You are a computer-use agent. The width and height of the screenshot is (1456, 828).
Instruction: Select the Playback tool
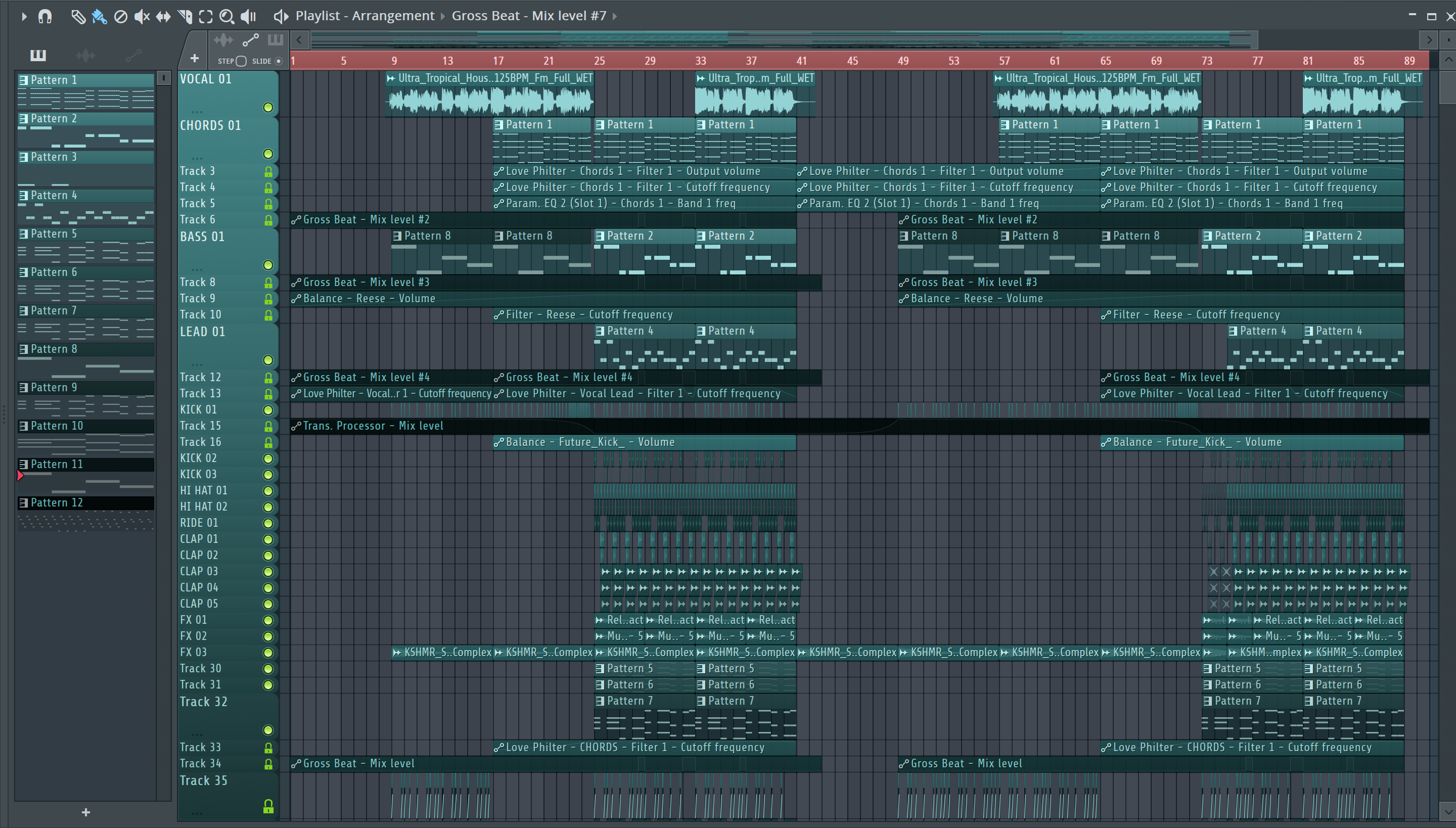tap(249, 17)
